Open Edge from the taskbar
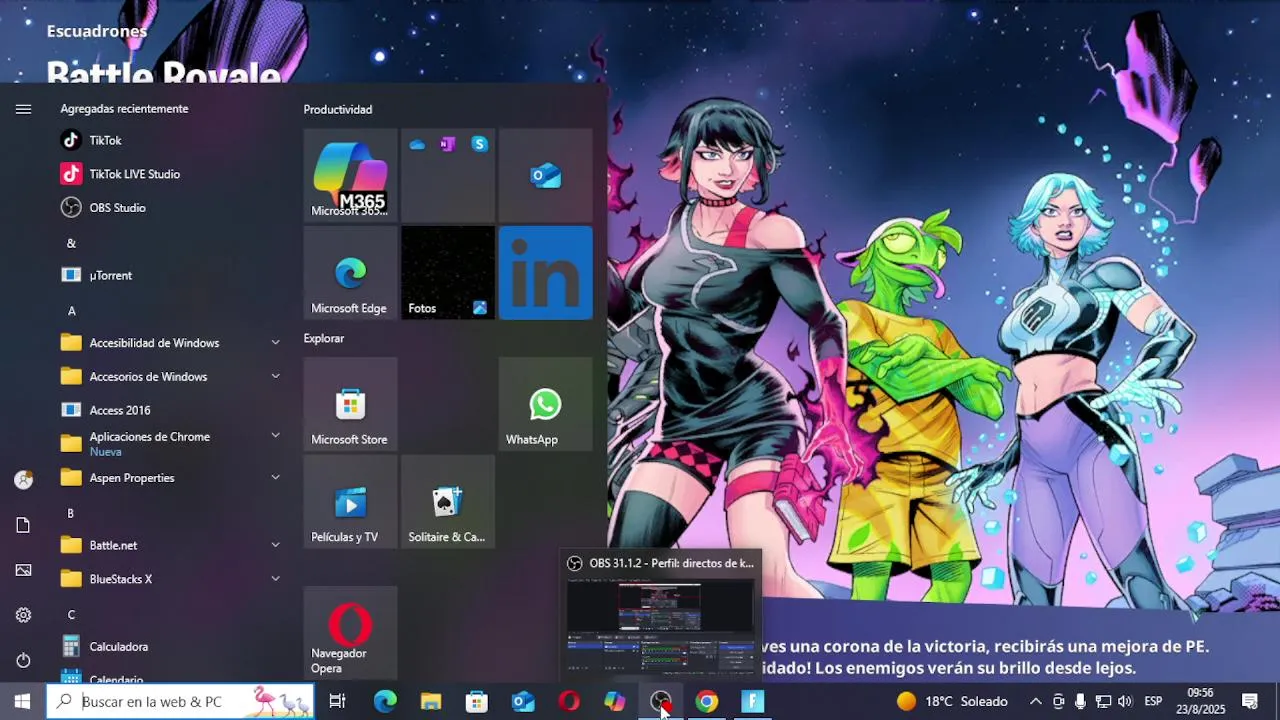The height and width of the screenshot is (720, 1280). click(x=385, y=702)
